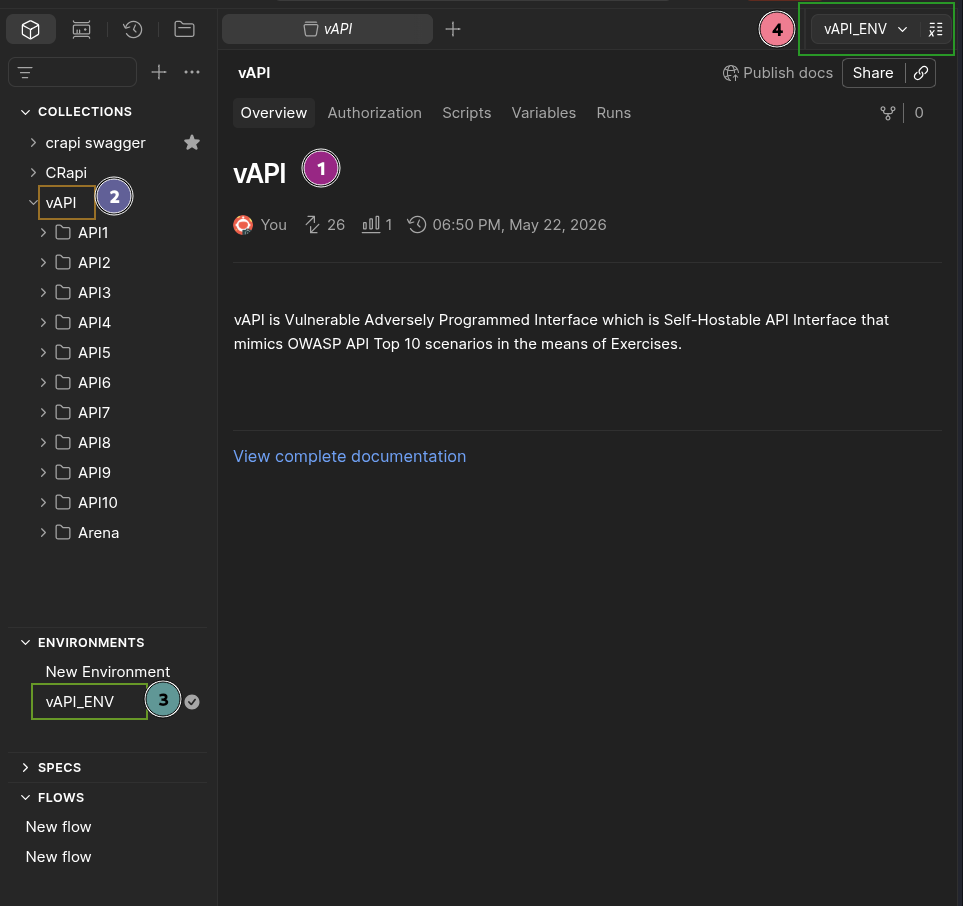
Task: Open the Variables tab
Action: pyautogui.click(x=544, y=113)
